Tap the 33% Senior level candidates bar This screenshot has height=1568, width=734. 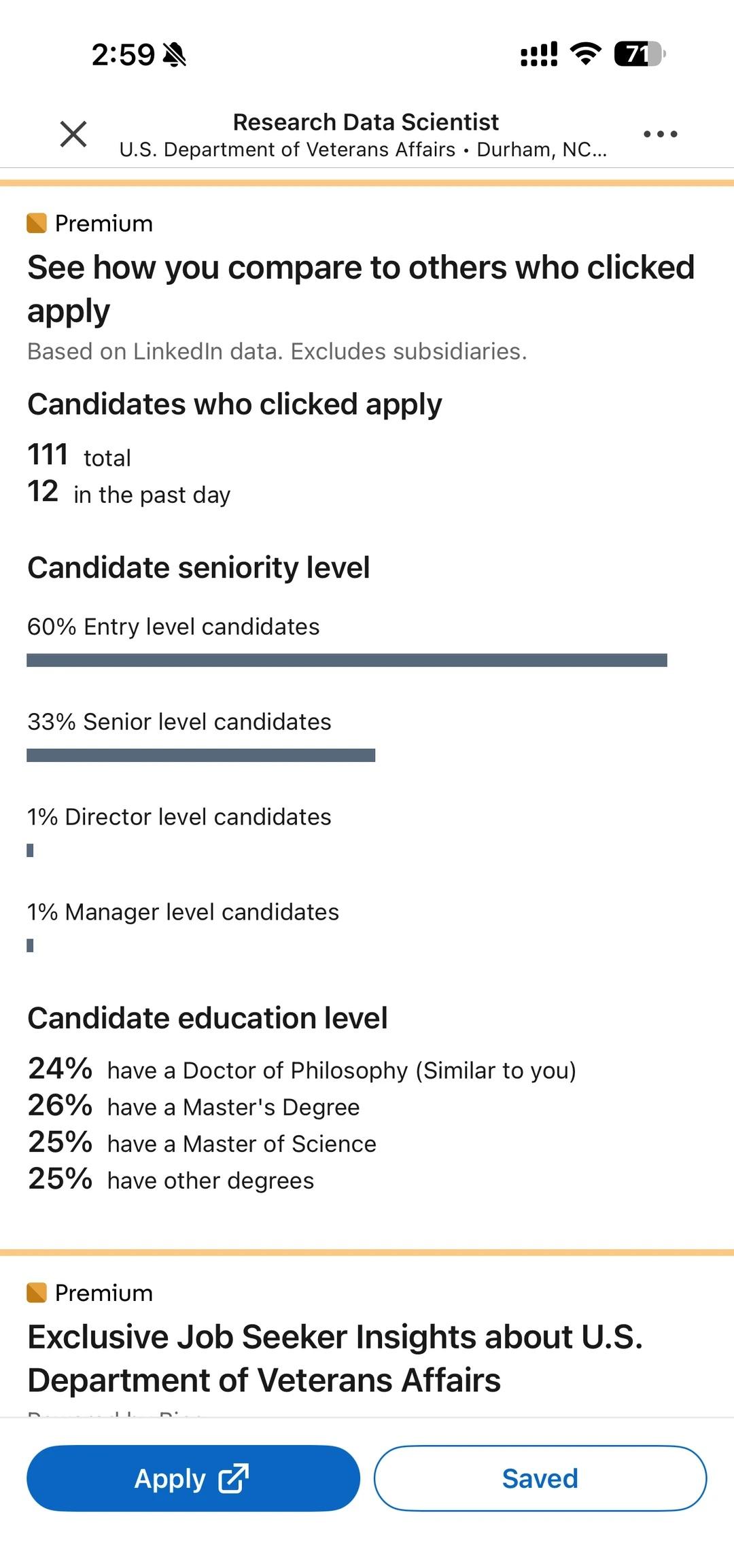200,755
